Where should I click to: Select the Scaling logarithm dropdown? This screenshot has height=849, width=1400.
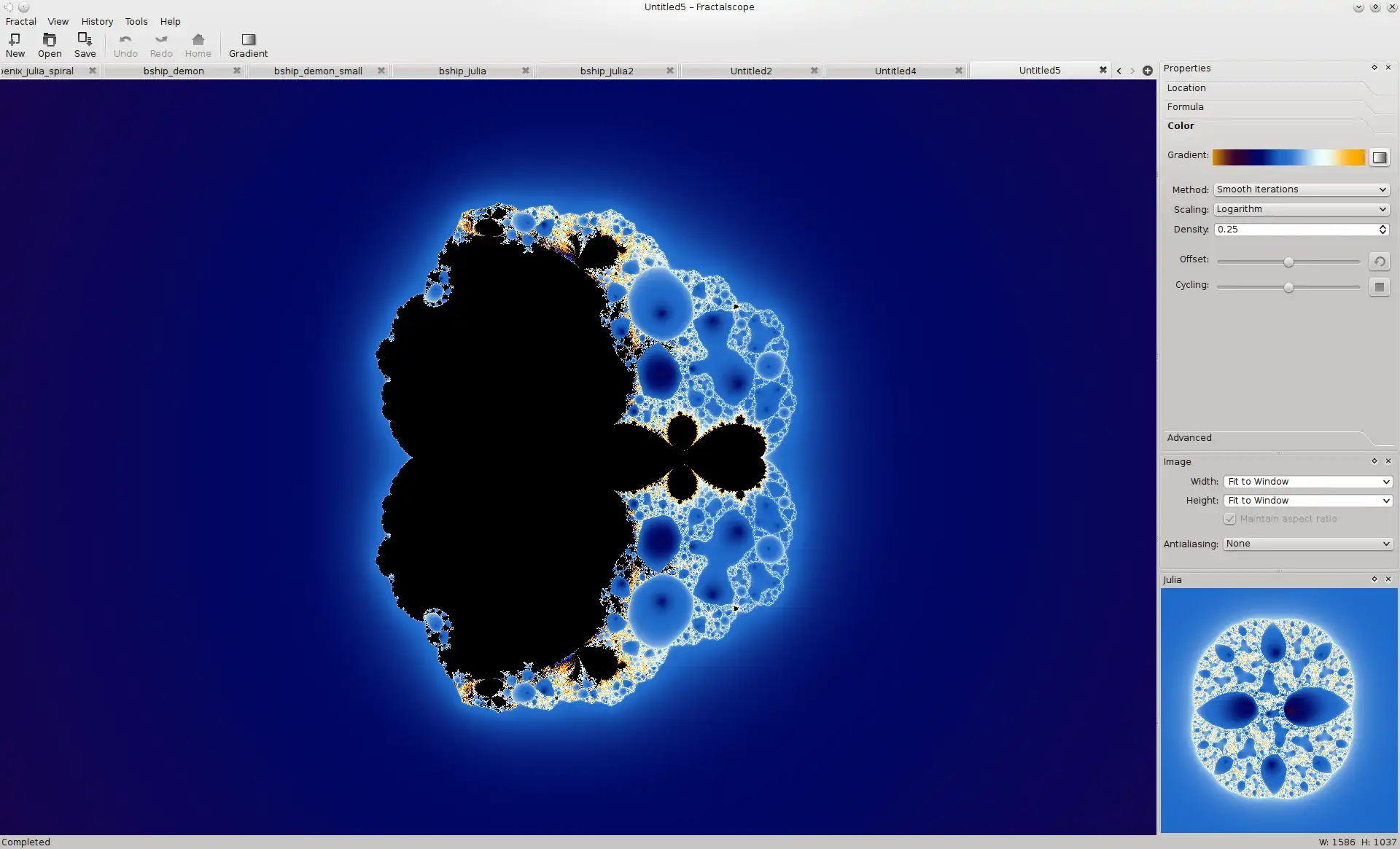click(1300, 208)
